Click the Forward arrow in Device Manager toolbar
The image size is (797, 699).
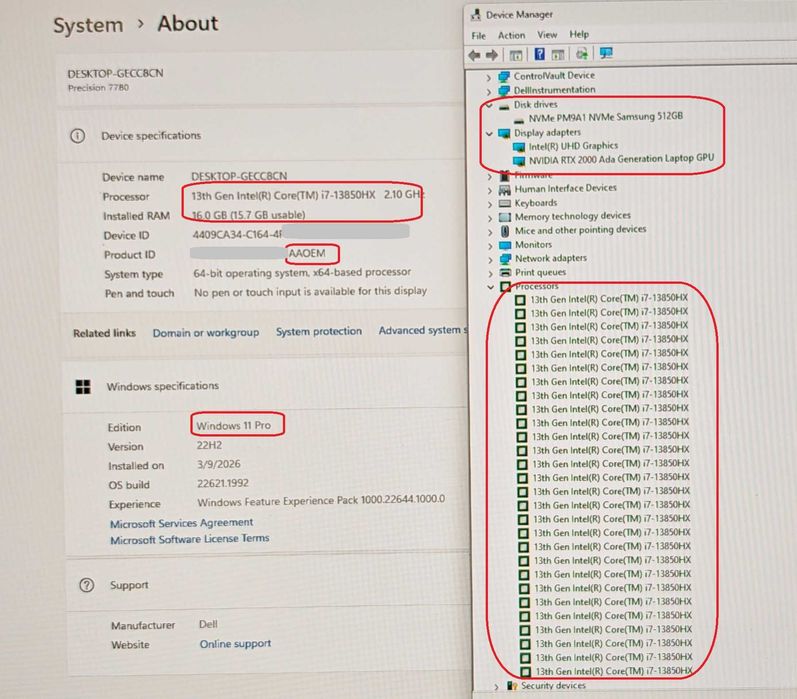[492, 55]
